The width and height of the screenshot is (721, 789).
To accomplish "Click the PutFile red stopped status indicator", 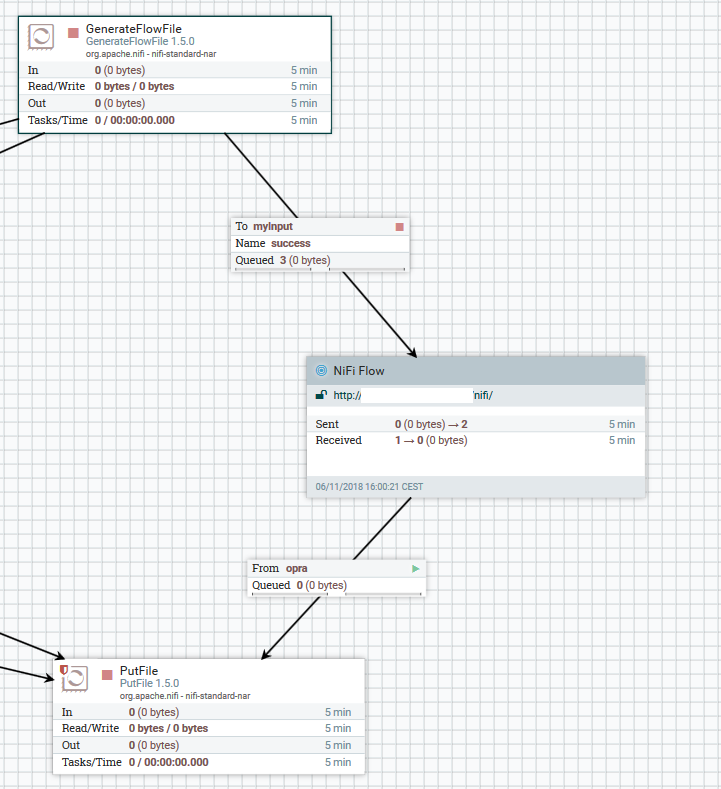I will point(107,675).
